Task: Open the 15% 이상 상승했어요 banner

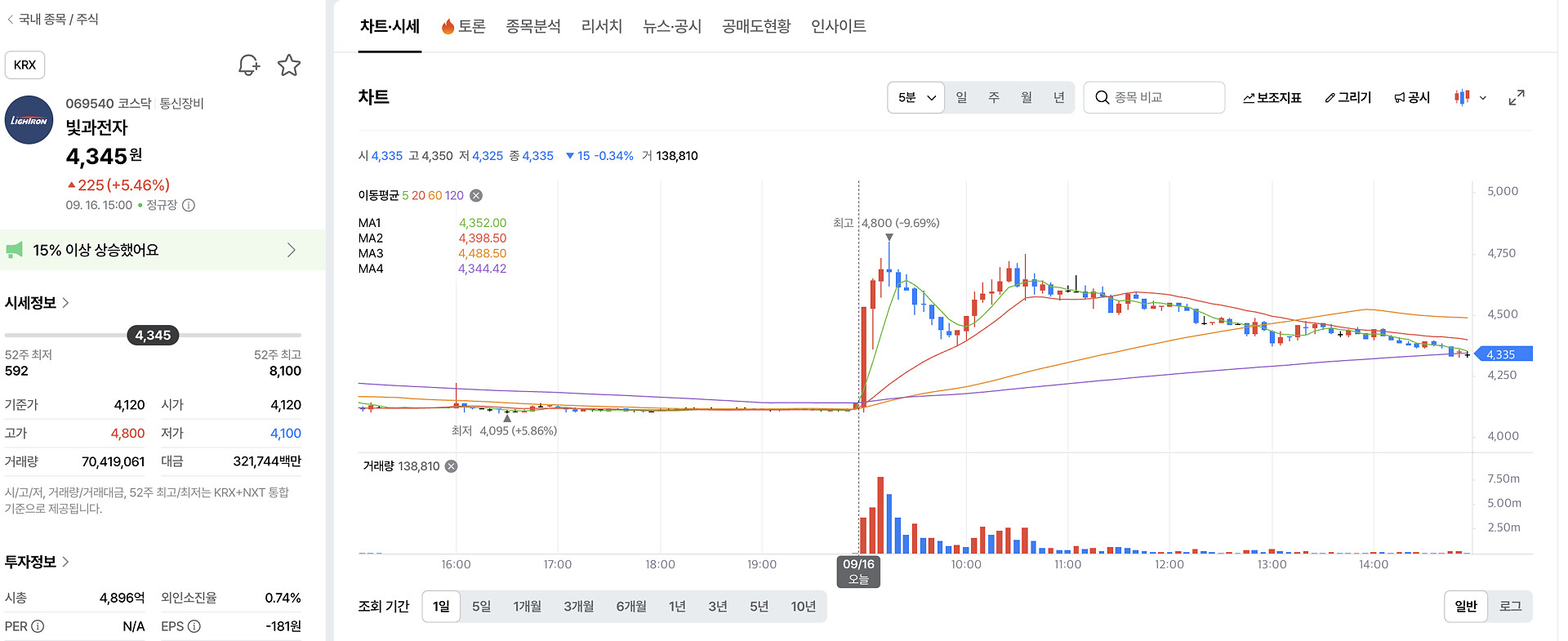Action: (163, 250)
